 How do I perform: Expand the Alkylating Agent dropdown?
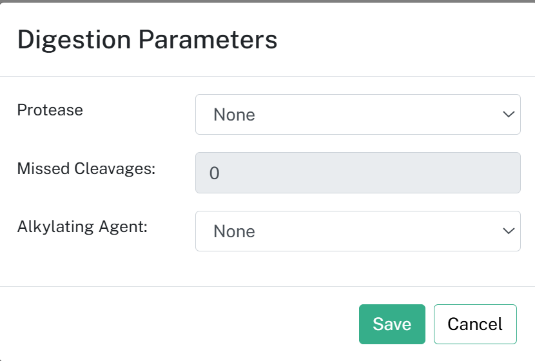coord(358,231)
